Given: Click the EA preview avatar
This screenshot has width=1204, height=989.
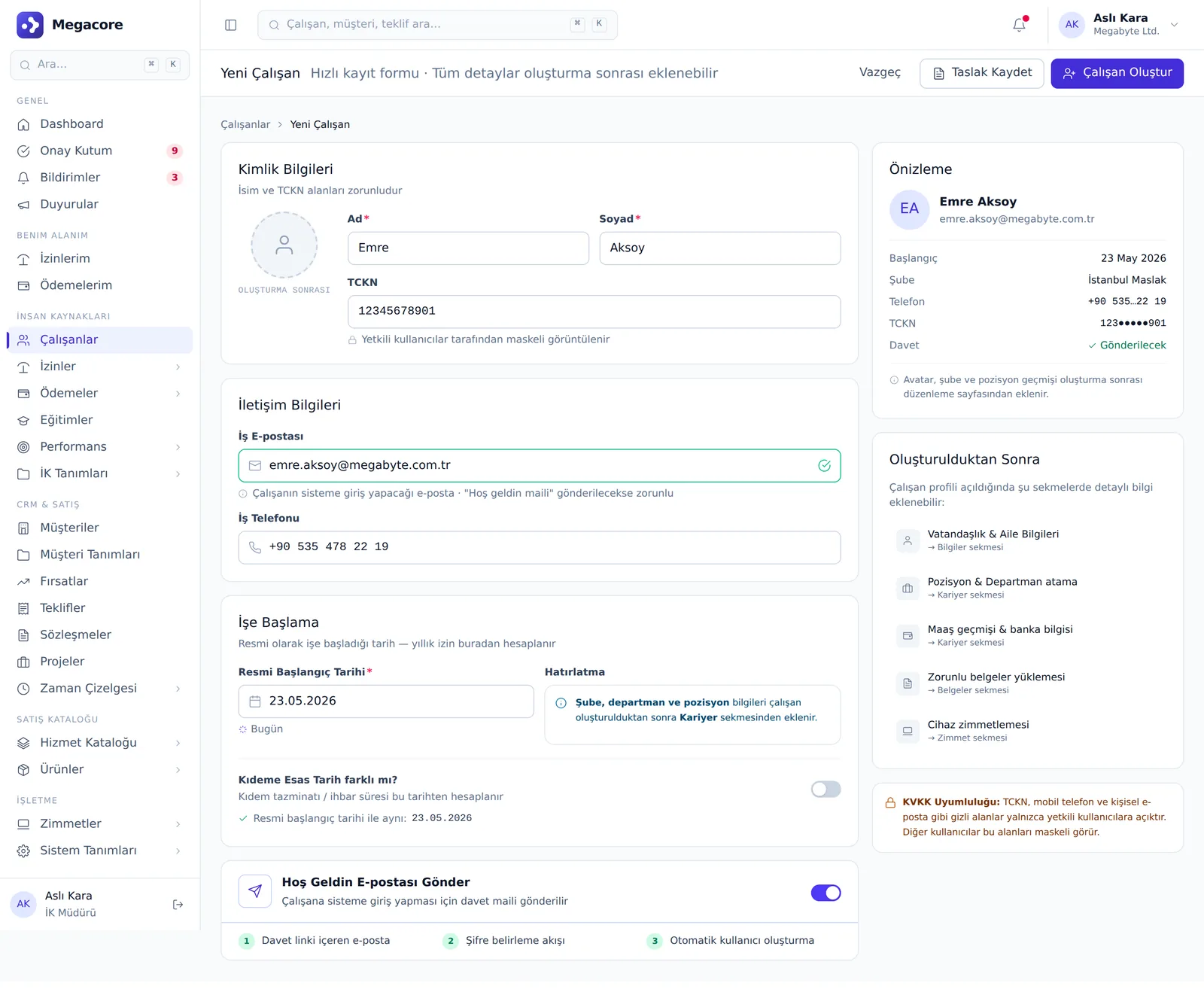Looking at the screenshot, I should (x=910, y=209).
